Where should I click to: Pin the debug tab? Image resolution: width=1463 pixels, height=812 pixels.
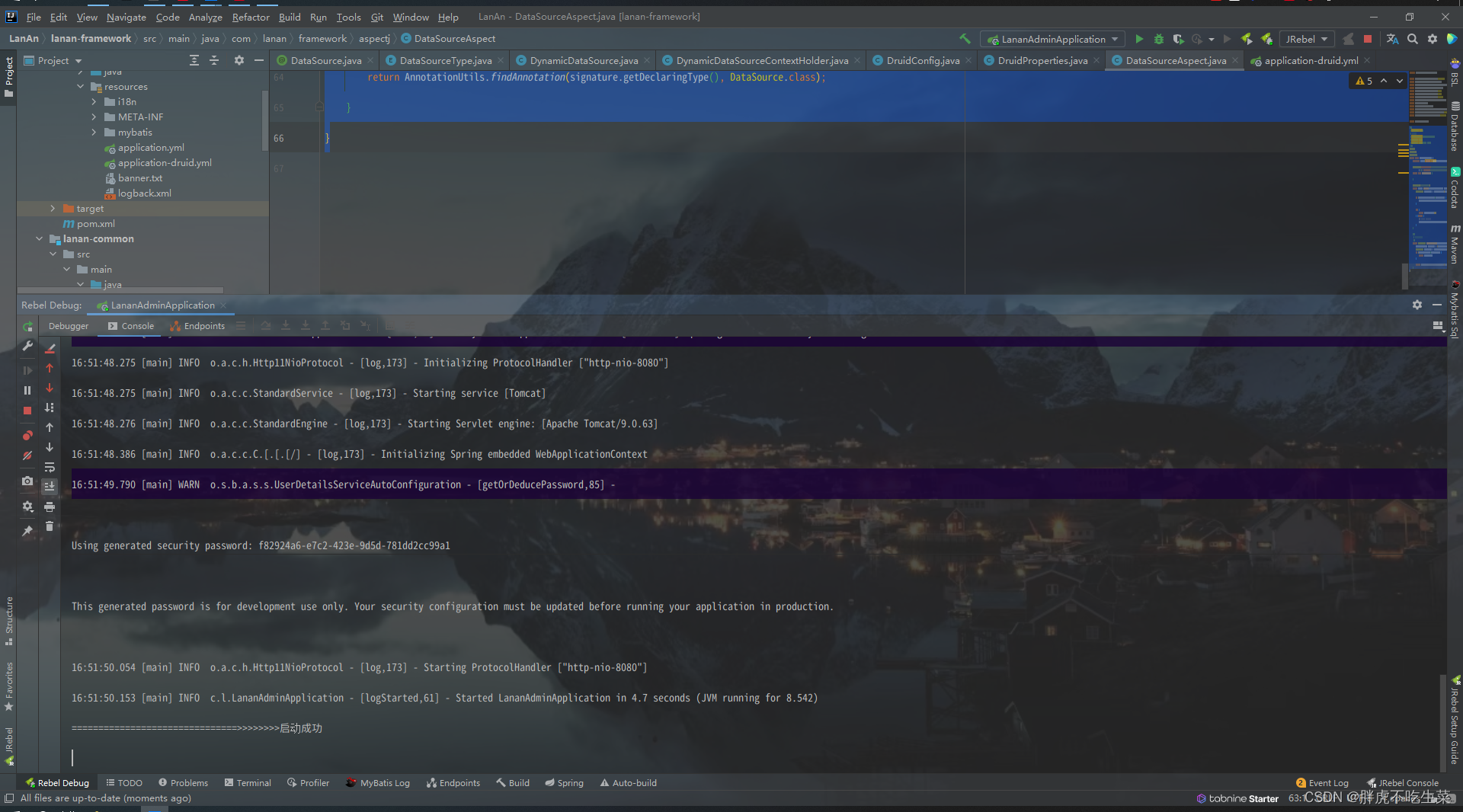click(27, 531)
